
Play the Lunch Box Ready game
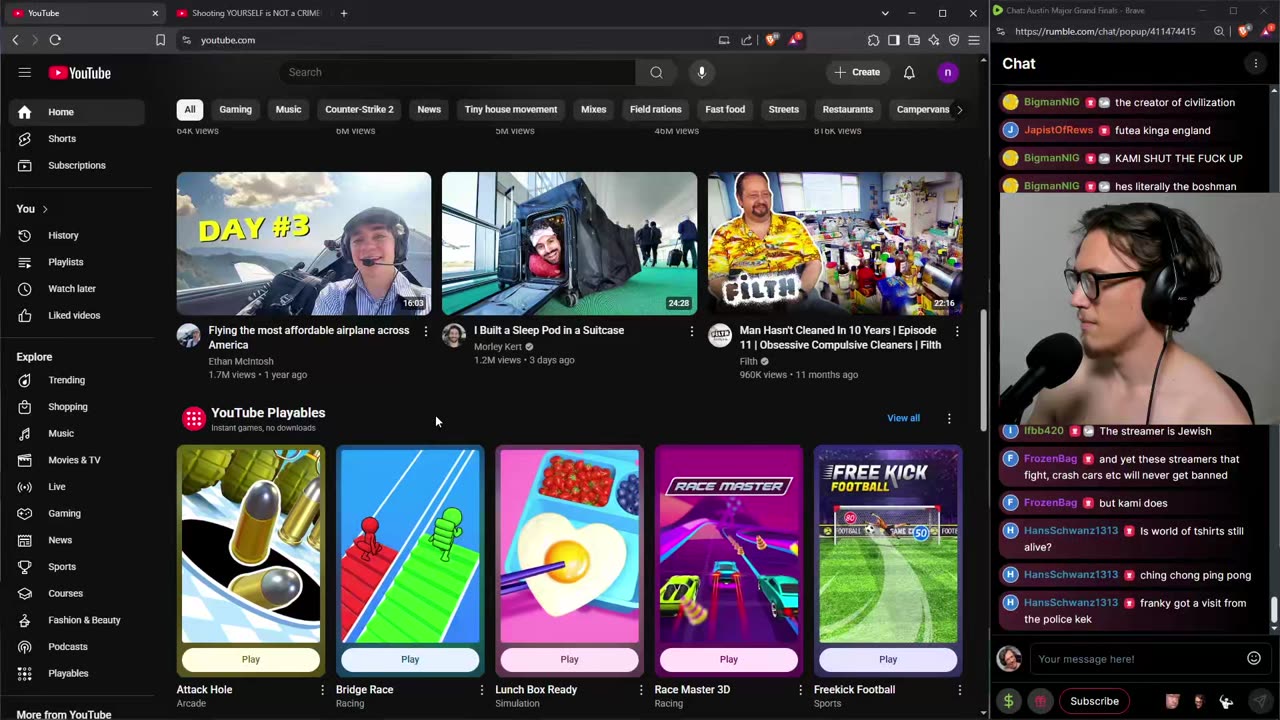click(x=569, y=659)
